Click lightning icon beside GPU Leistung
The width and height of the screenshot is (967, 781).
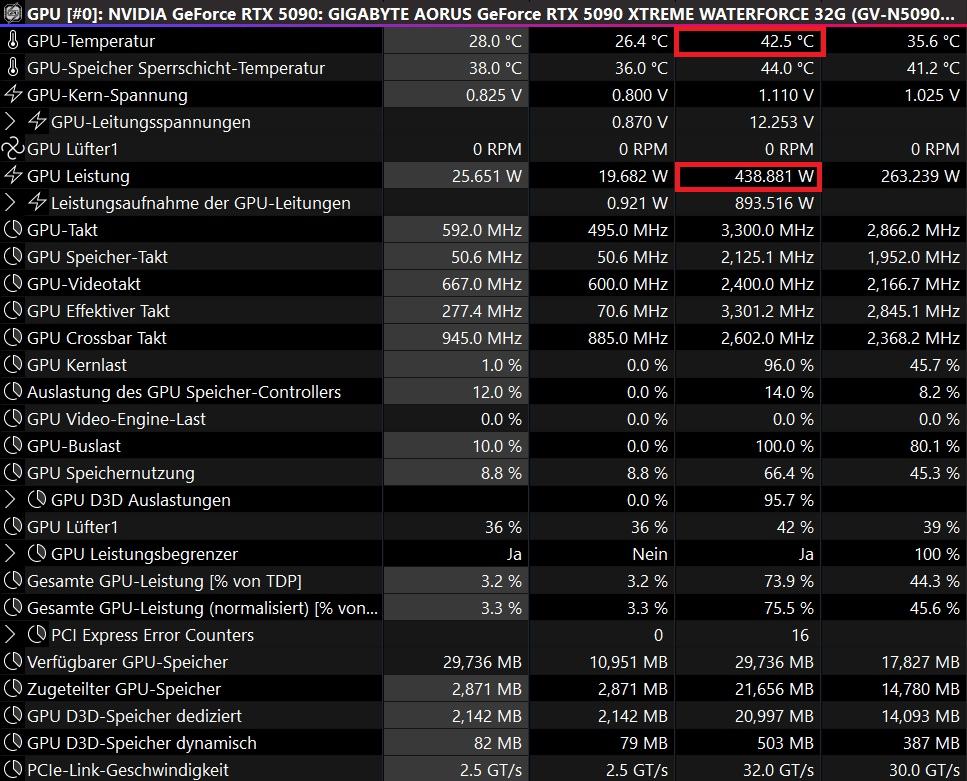[13, 176]
